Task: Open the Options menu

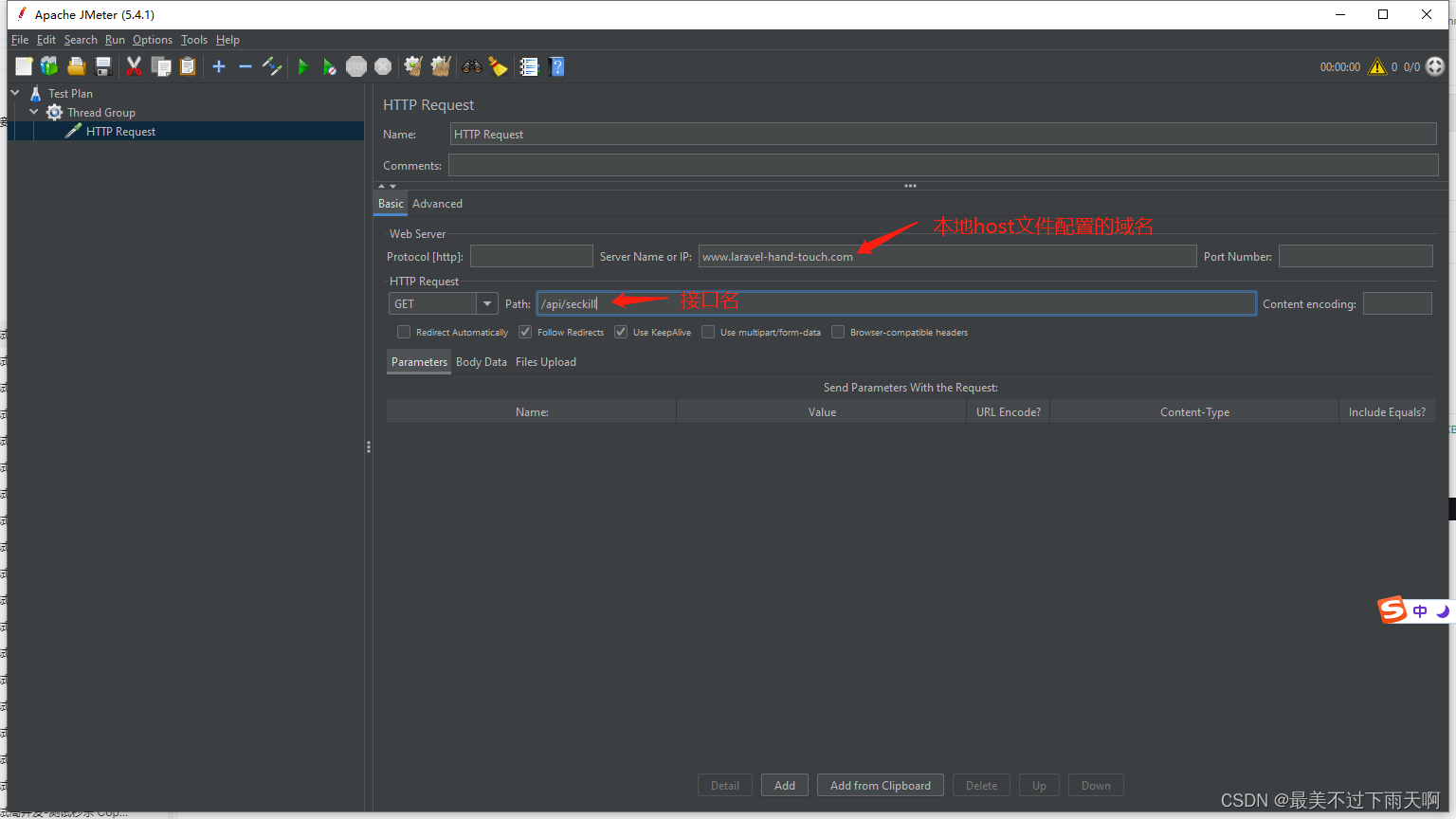Action: pyautogui.click(x=153, y=40)
